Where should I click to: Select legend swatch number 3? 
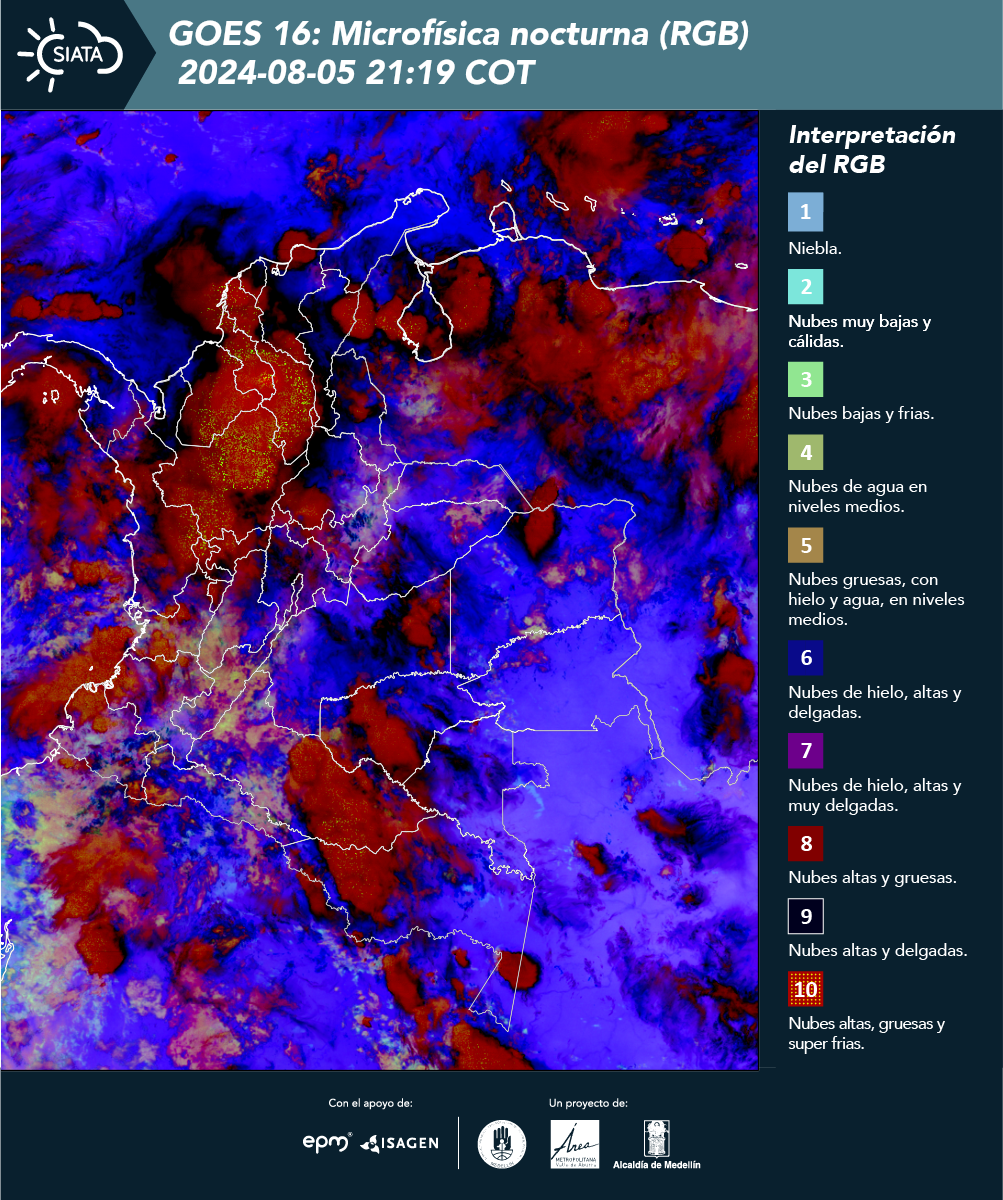click(x=805, y=380)
